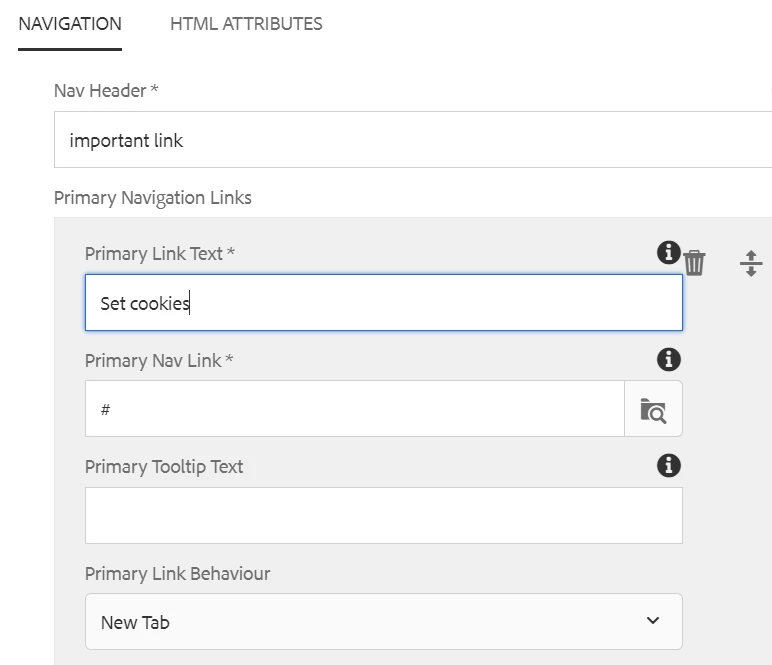Click the Primary Nav Link label

coord(159,361)
